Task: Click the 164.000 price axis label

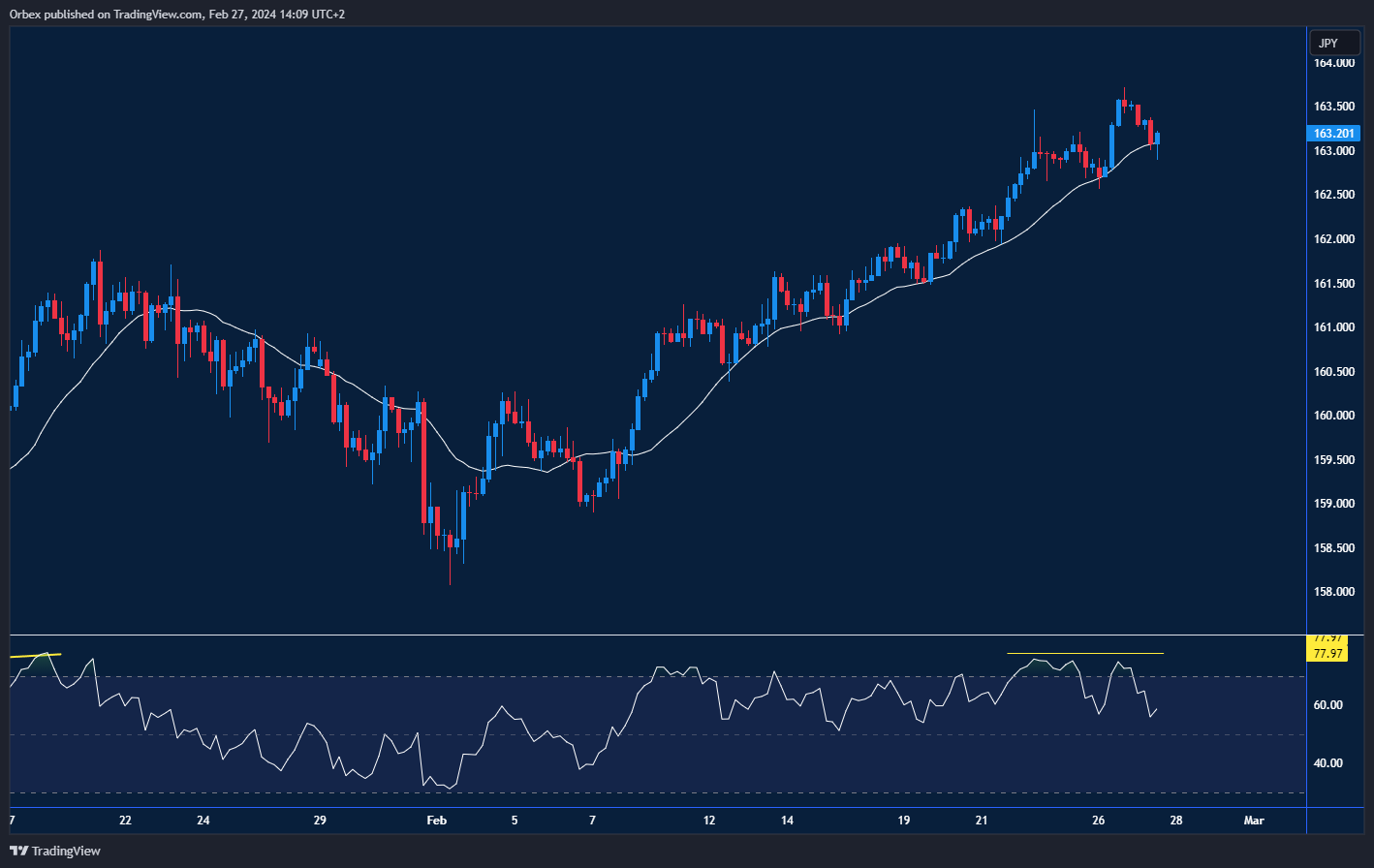Action: tap(1334, 62)
